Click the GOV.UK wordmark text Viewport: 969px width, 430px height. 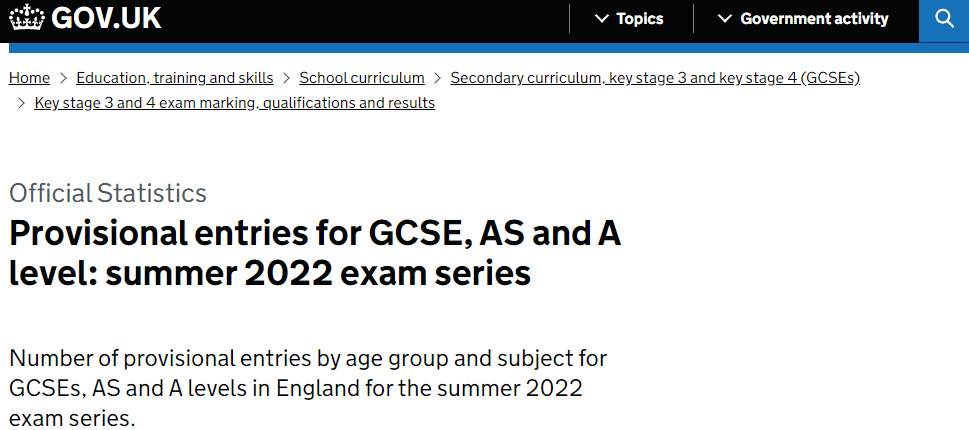coord(107,19)
